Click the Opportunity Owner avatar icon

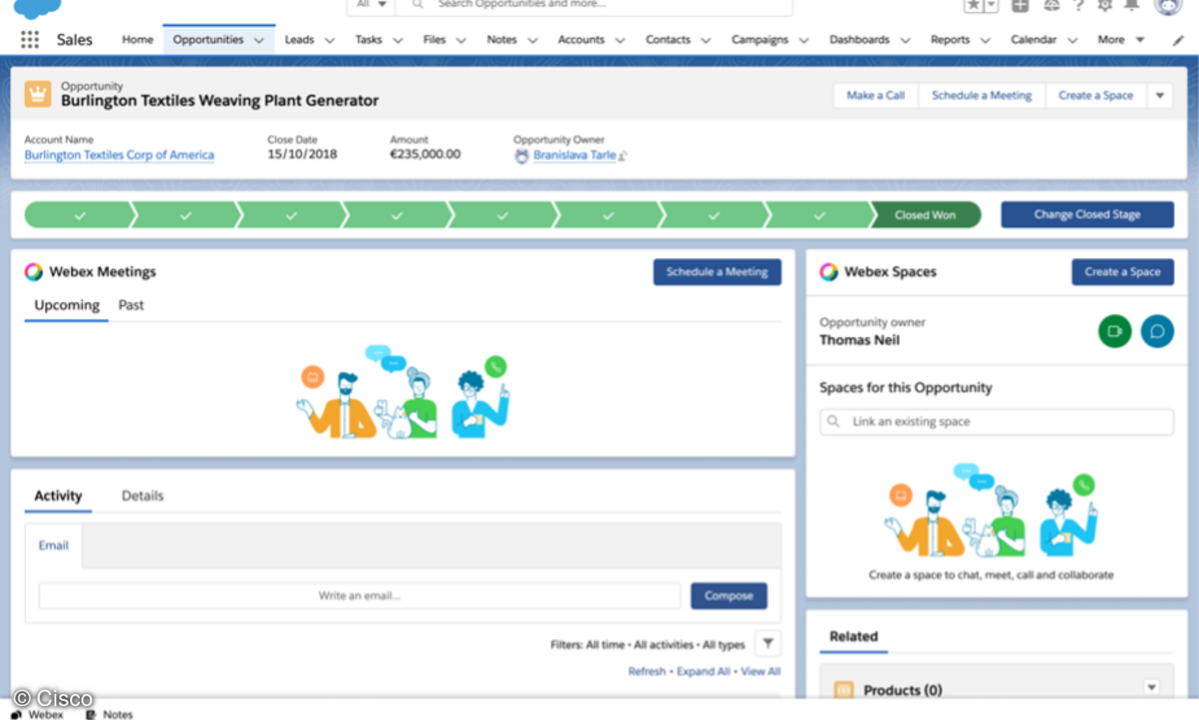[x=522, y=156]
